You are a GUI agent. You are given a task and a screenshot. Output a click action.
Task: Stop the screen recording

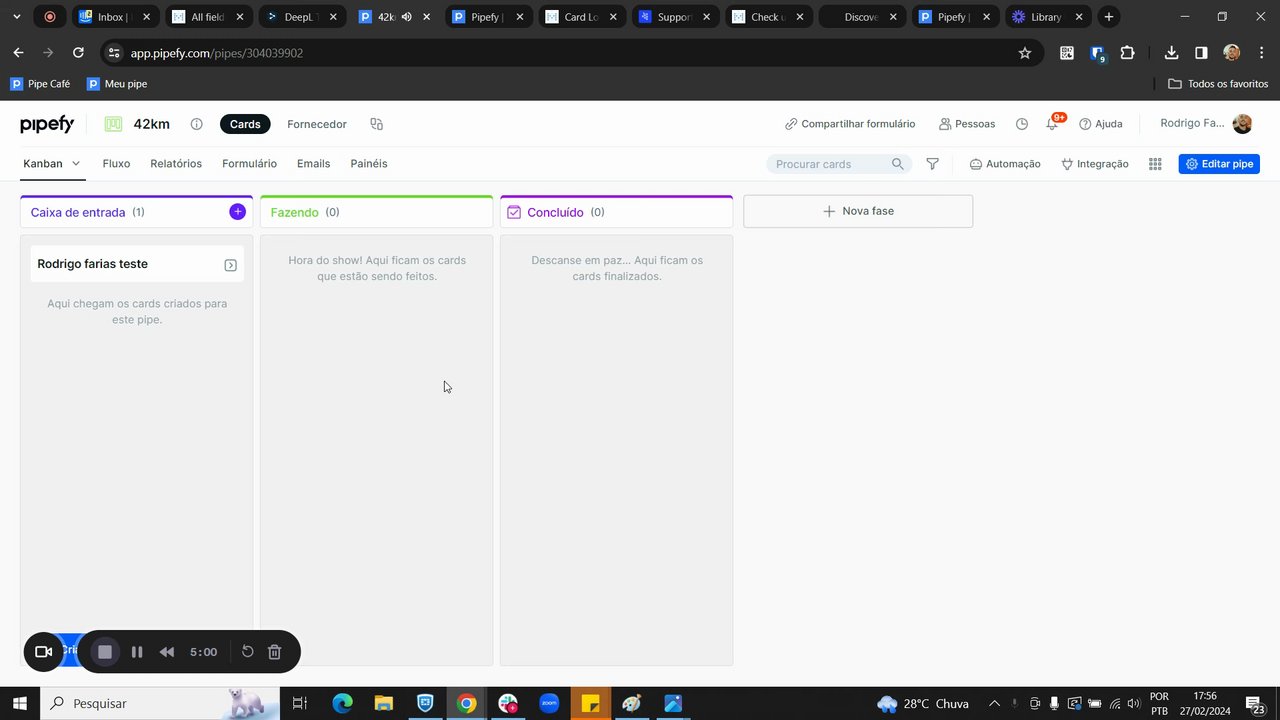pos(104,652)
